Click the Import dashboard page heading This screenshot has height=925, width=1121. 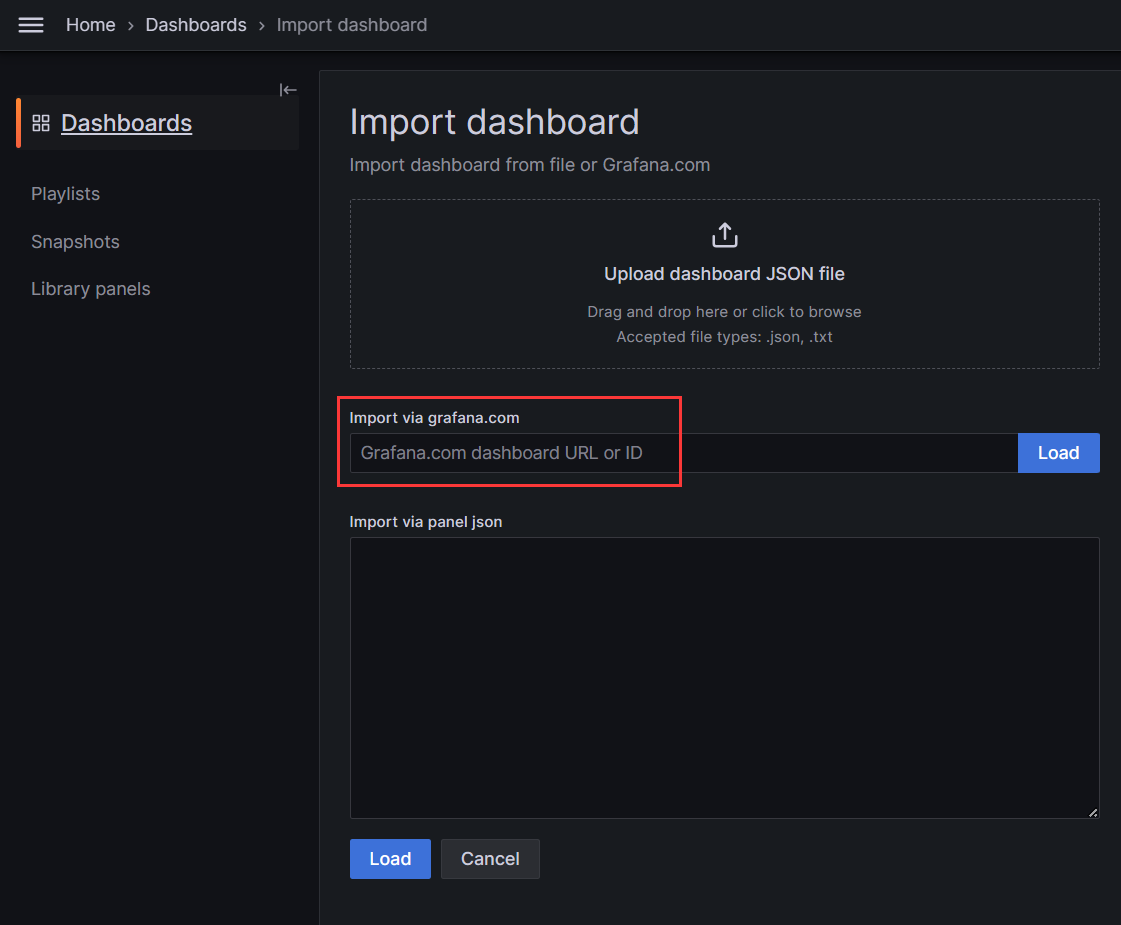pos(494,122)
